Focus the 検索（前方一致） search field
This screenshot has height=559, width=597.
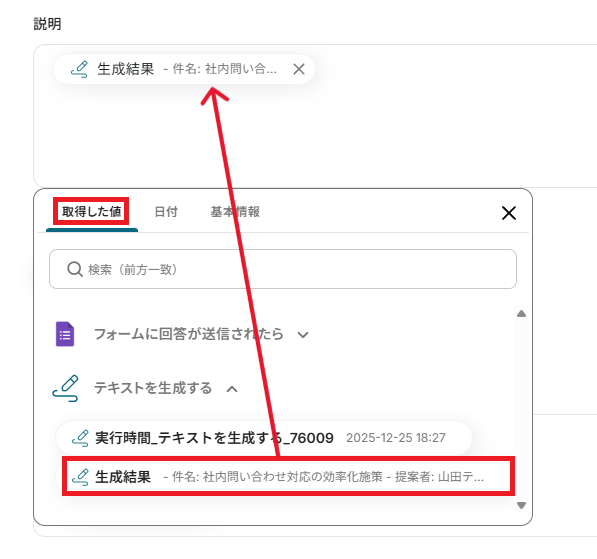[283, 269]
